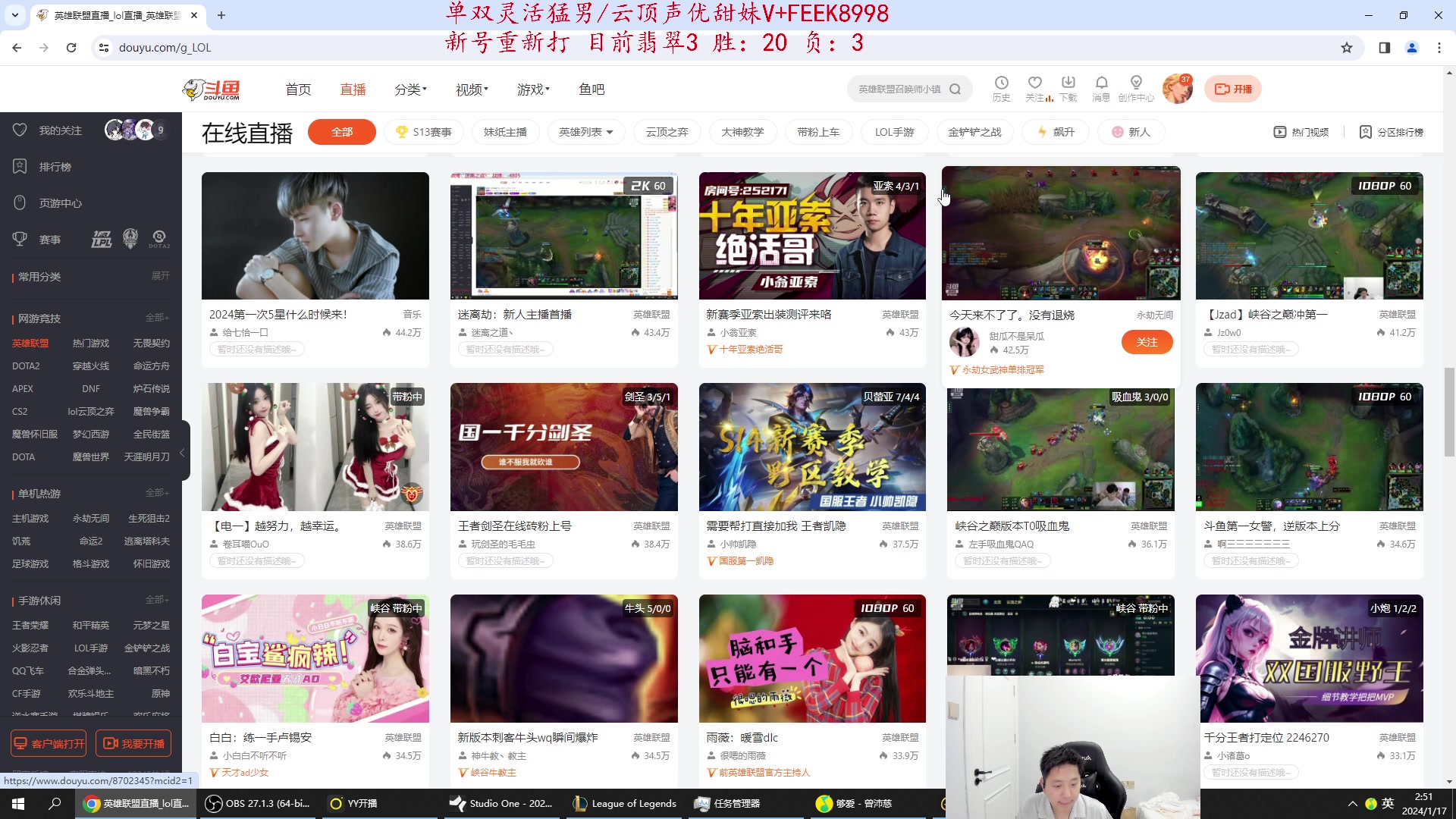Open the Chrome three-dot menu

[1439, 47]
